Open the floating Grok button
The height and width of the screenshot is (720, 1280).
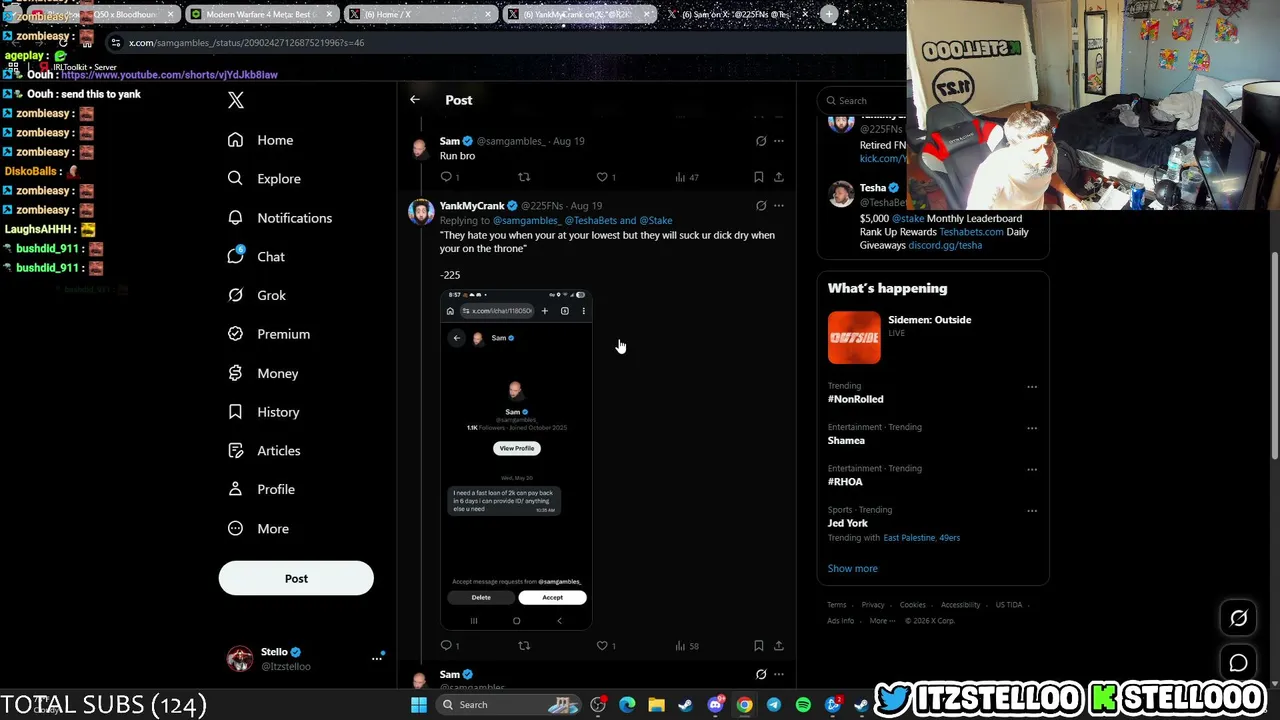(1238, 619)
